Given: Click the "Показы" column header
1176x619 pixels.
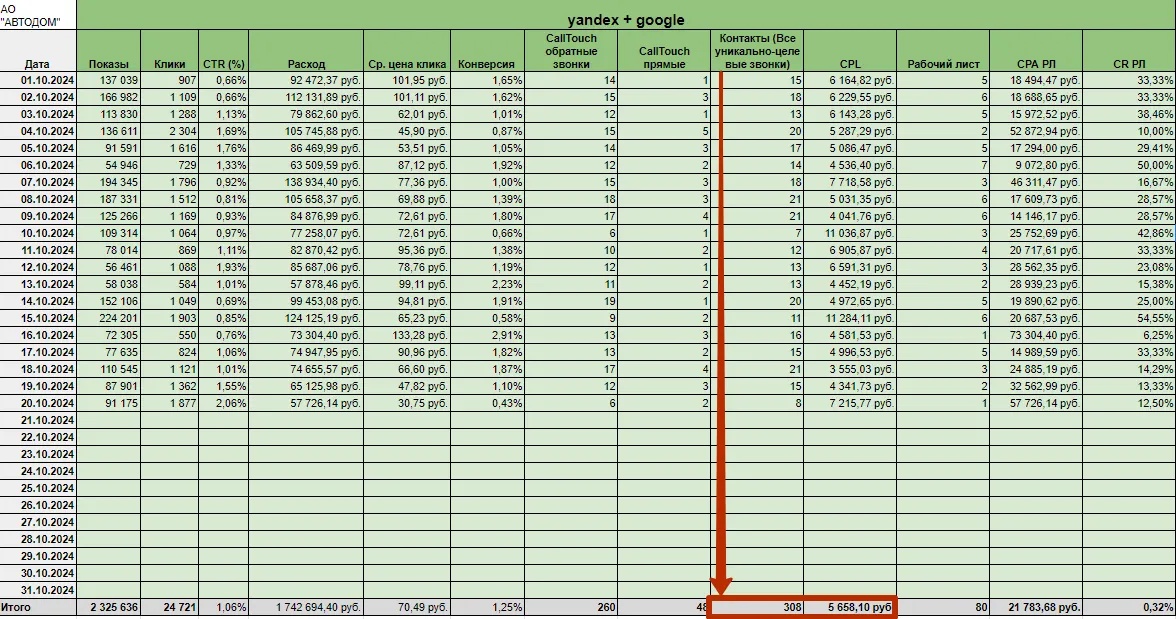Looking at the screenshot, I should pyautogui.click(x=108, y=64).
